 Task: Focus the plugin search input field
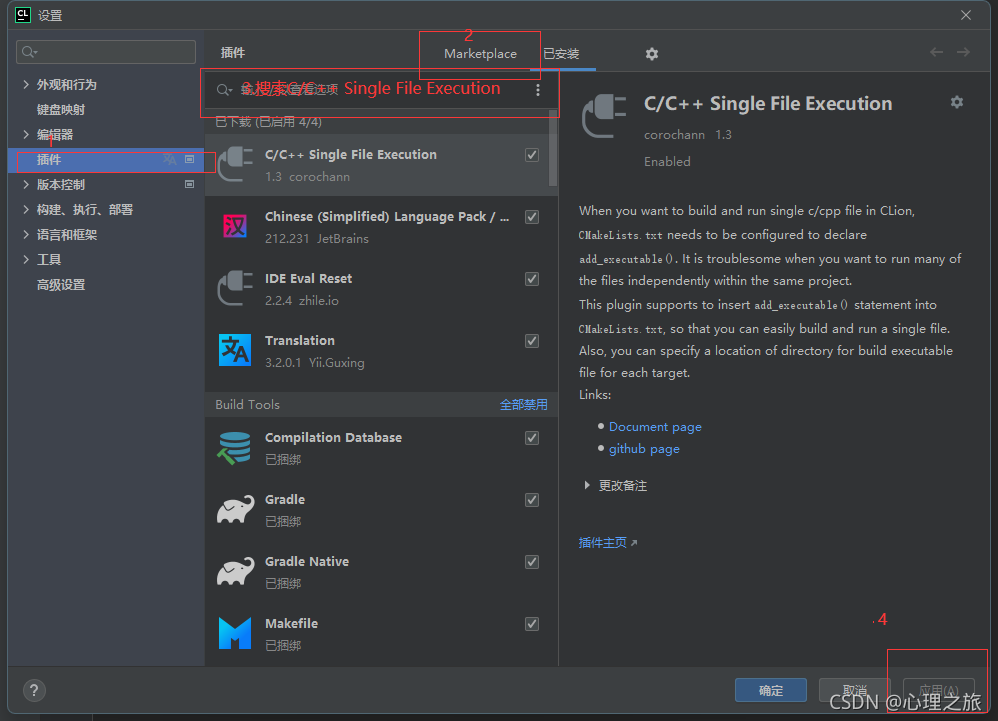[379, 90]
